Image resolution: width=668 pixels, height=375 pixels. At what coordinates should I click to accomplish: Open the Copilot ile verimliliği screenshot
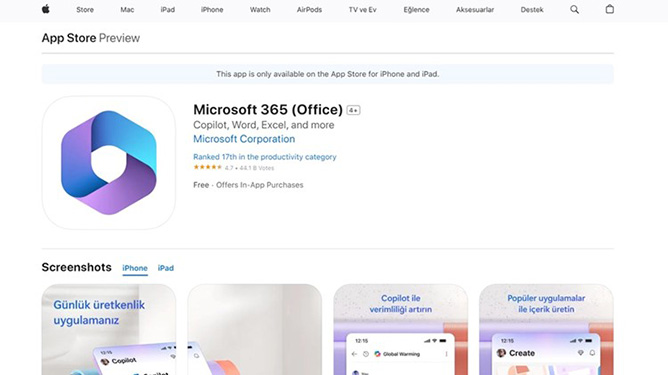pos(400,329)
